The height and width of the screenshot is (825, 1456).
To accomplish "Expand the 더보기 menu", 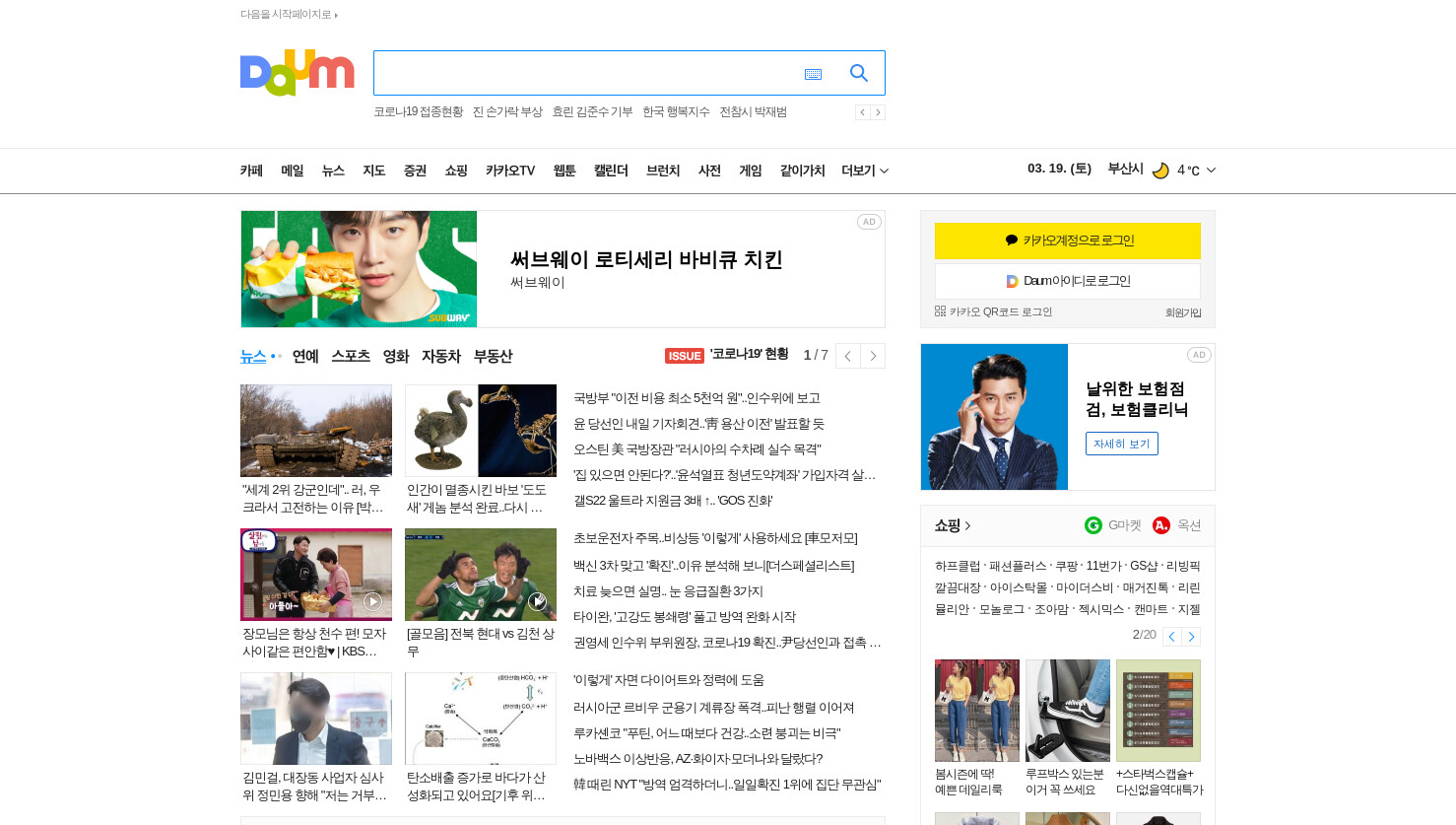I will (x=865, y=171).
